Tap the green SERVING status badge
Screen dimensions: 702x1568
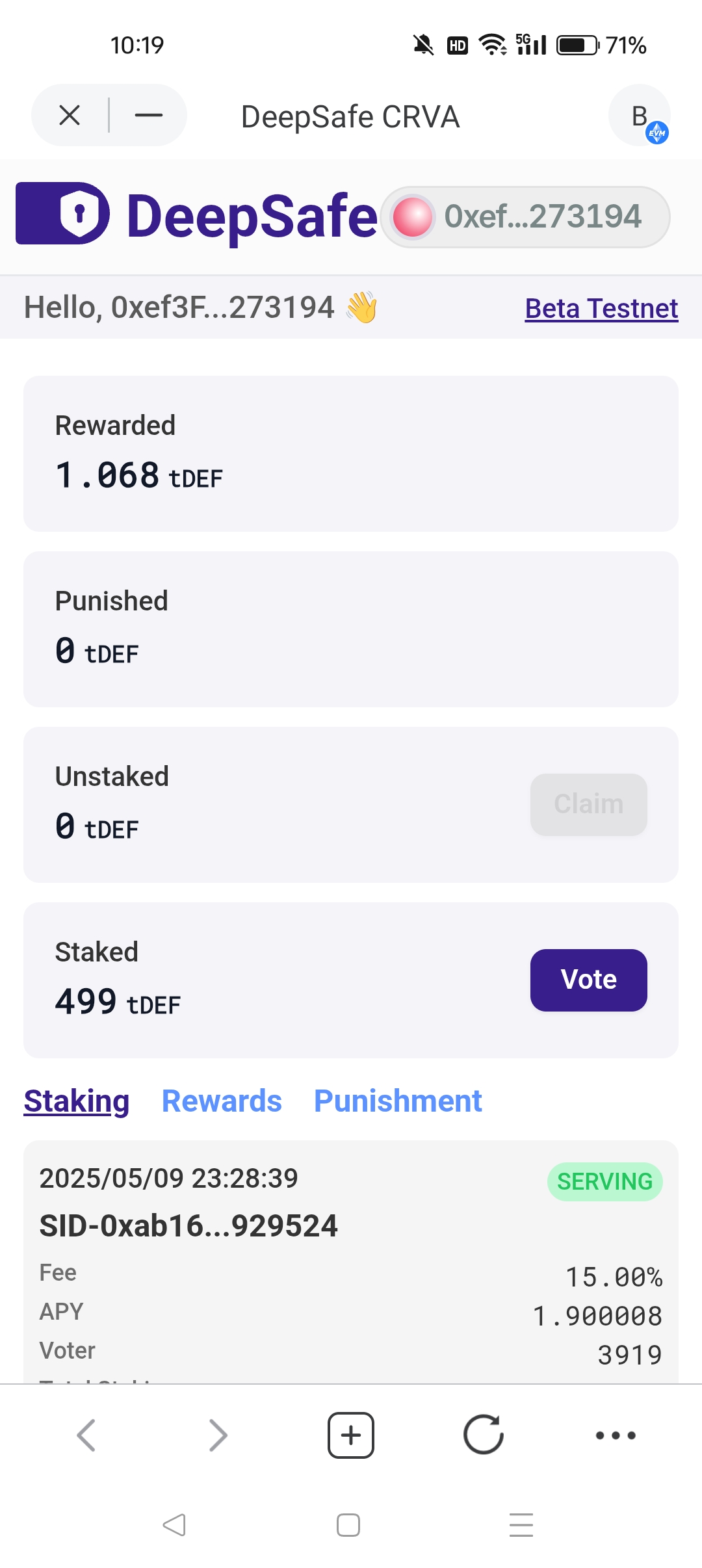tap(604, 1181)
